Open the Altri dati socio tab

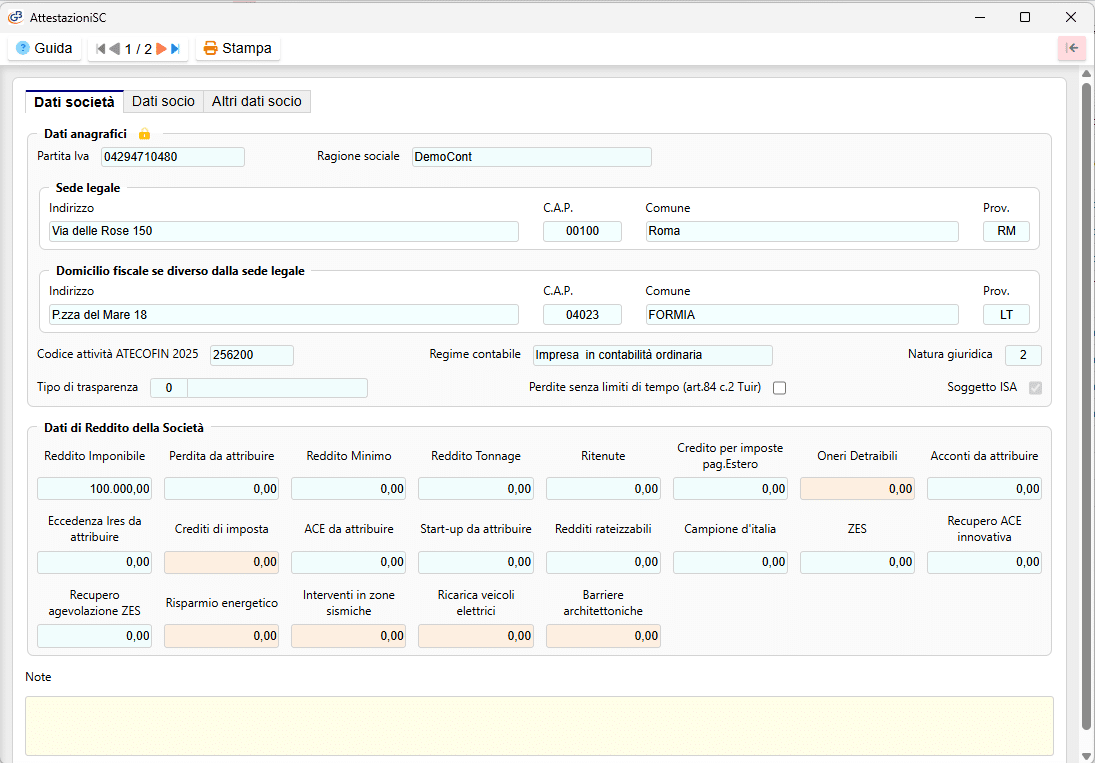pos(256,101)
